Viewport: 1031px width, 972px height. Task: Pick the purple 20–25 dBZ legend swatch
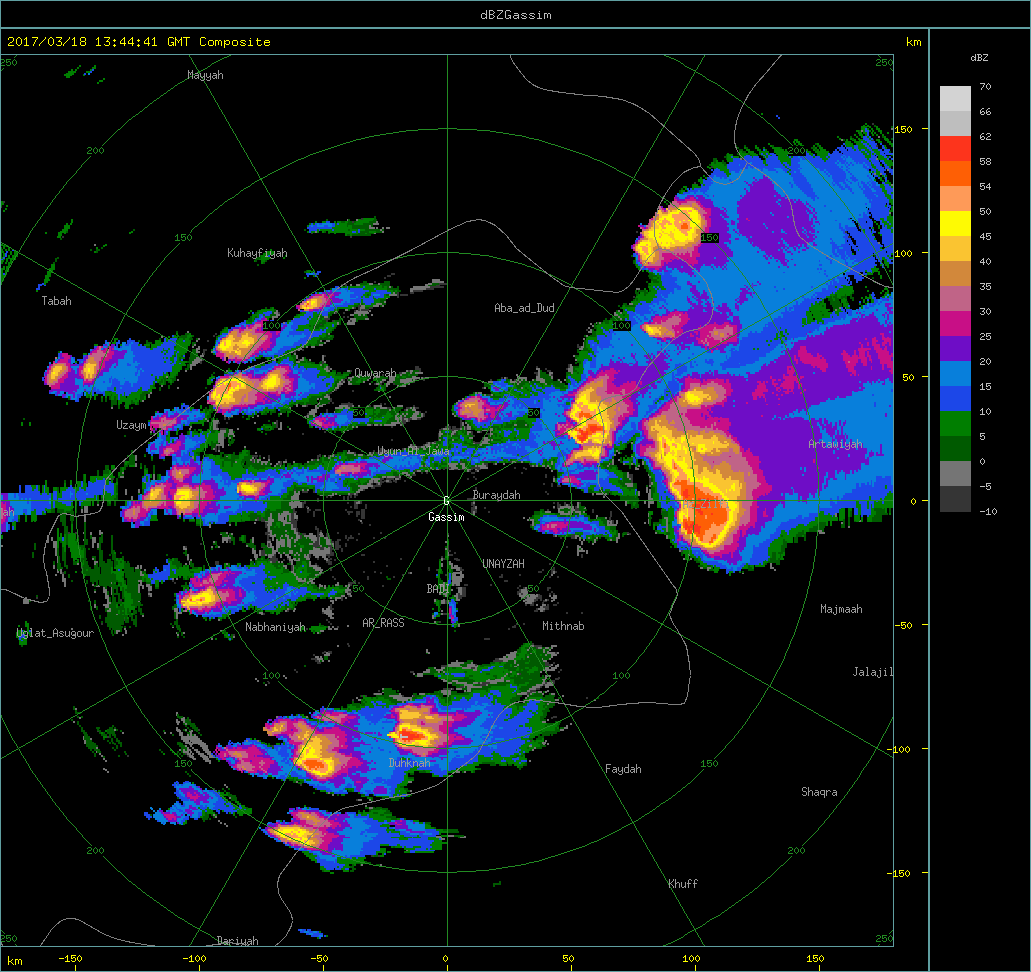tap(955, 349)
